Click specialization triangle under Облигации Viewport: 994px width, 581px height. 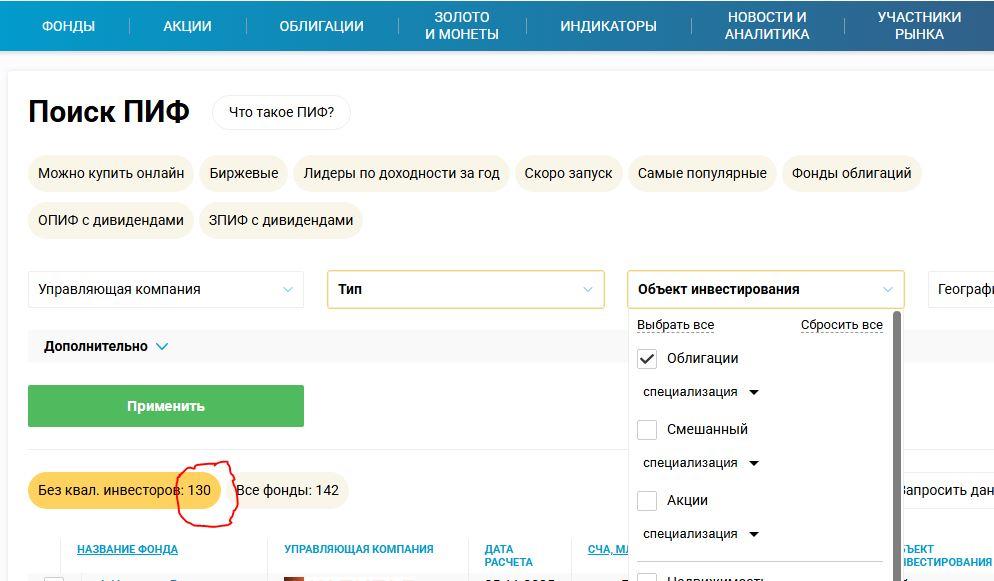(x=754, y=392)
